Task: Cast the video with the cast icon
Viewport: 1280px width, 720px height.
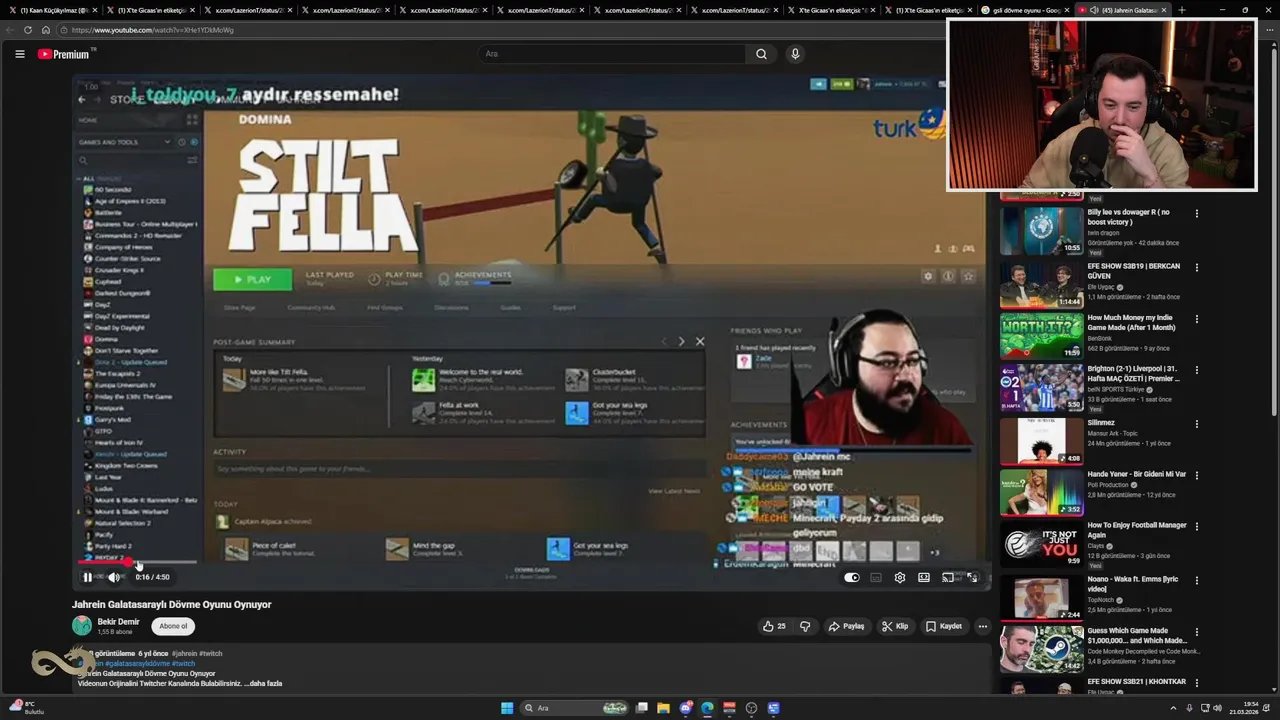Action: tap(948, 577)
